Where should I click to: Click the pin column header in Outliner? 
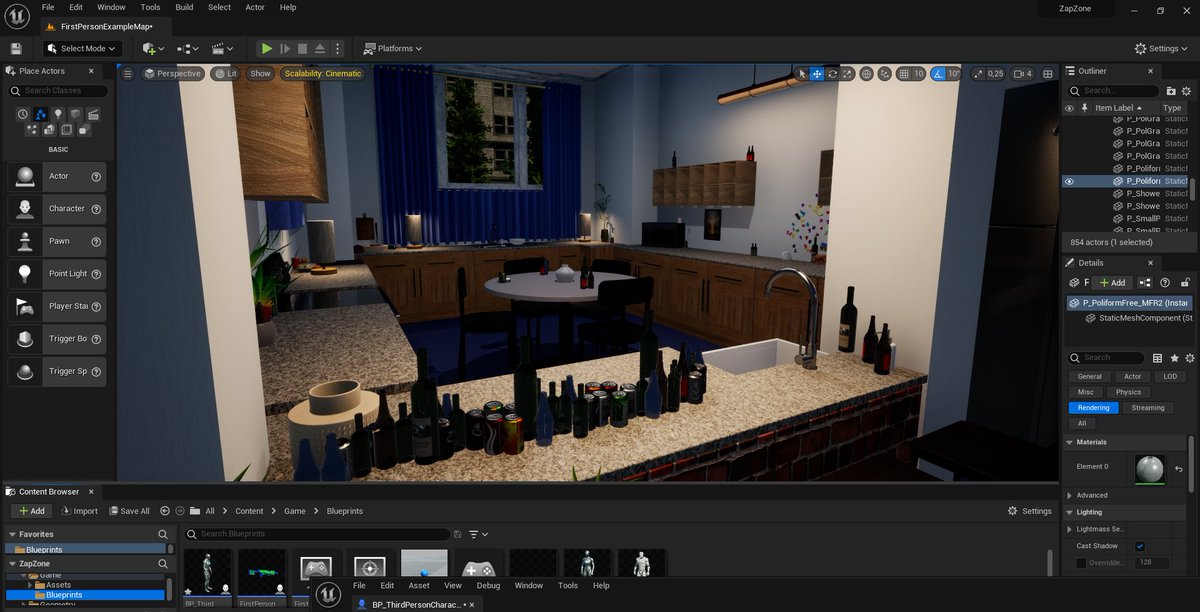(x=1084, y=108)
